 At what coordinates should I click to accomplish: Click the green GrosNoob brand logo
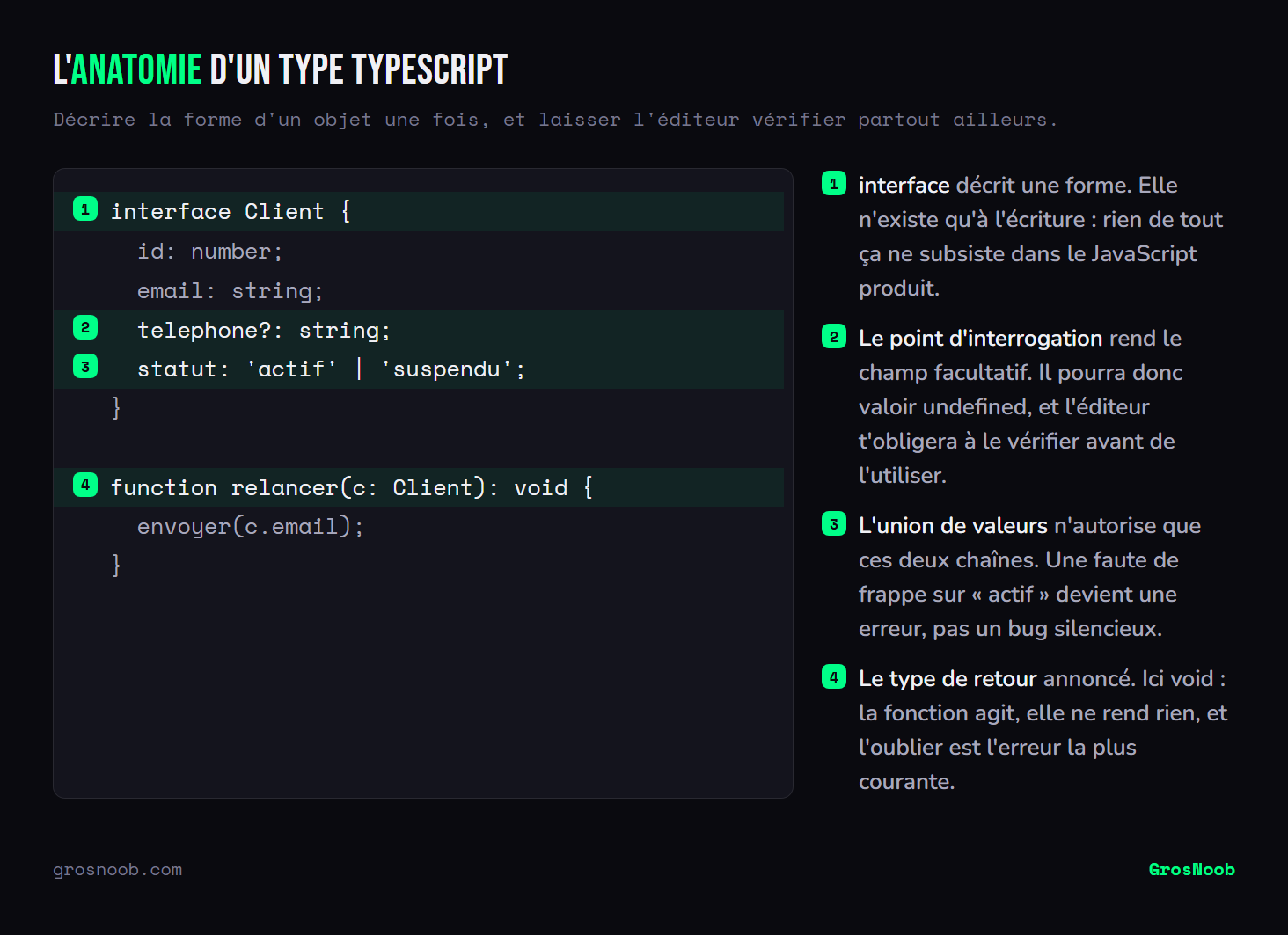pos(1191,870)
